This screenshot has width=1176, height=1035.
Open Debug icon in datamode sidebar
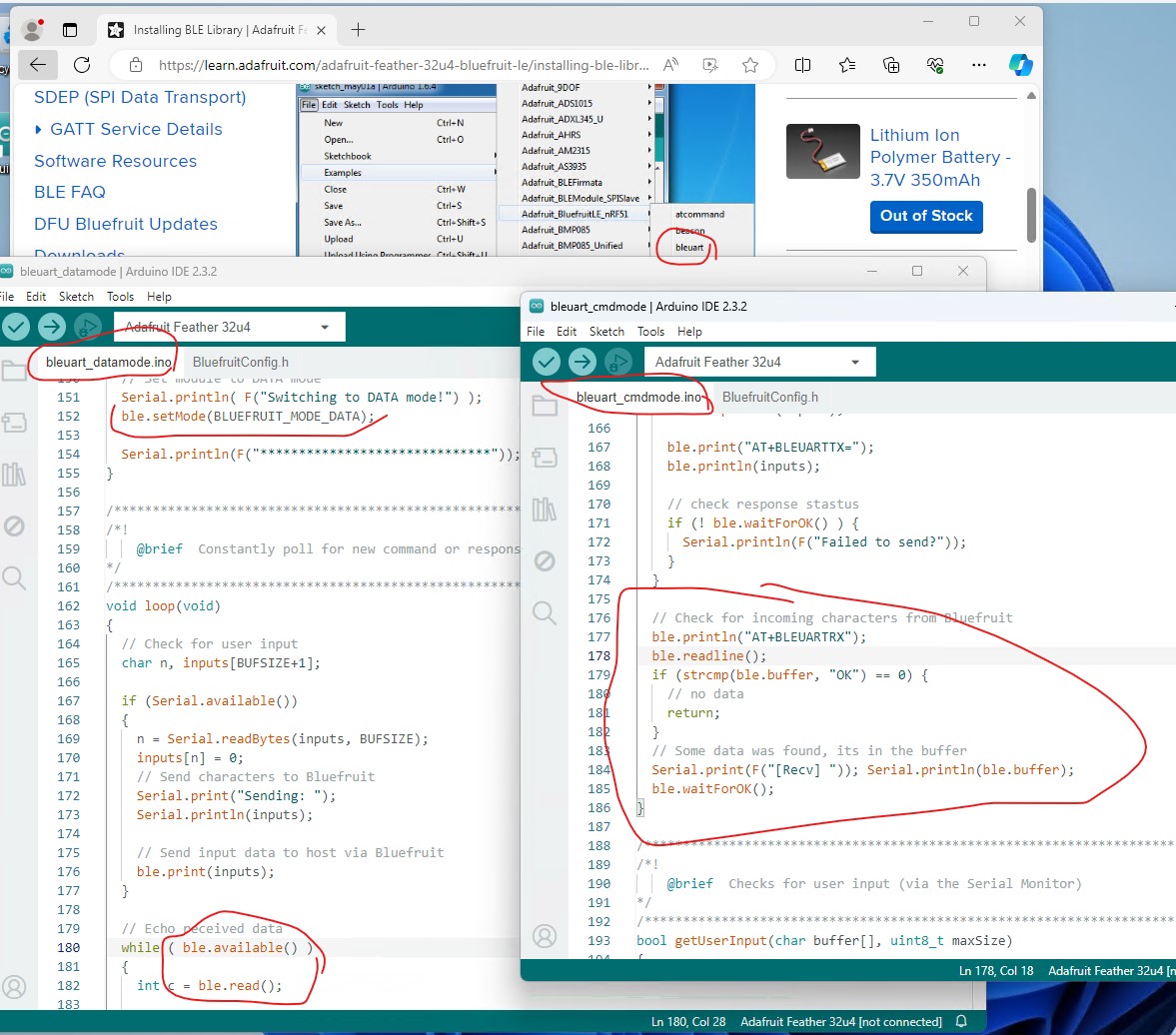pyautogui.click(x=14, y=525)
